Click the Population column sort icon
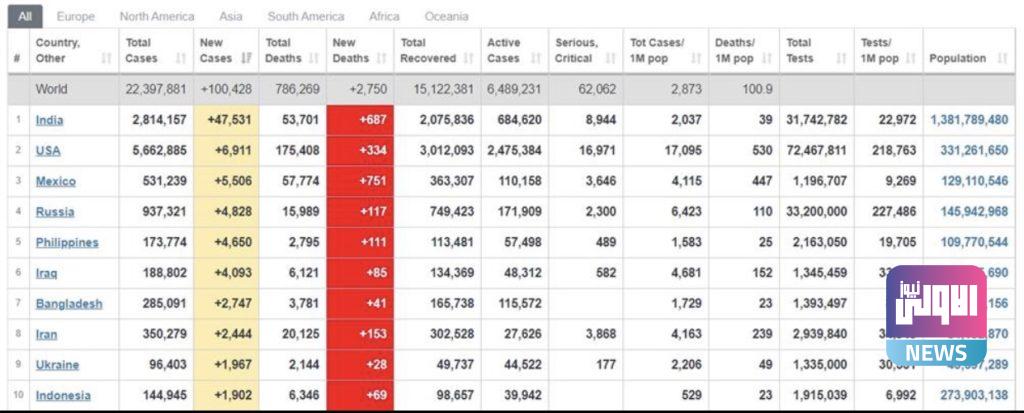1024x413 pixels. (x=1002, y=58)
